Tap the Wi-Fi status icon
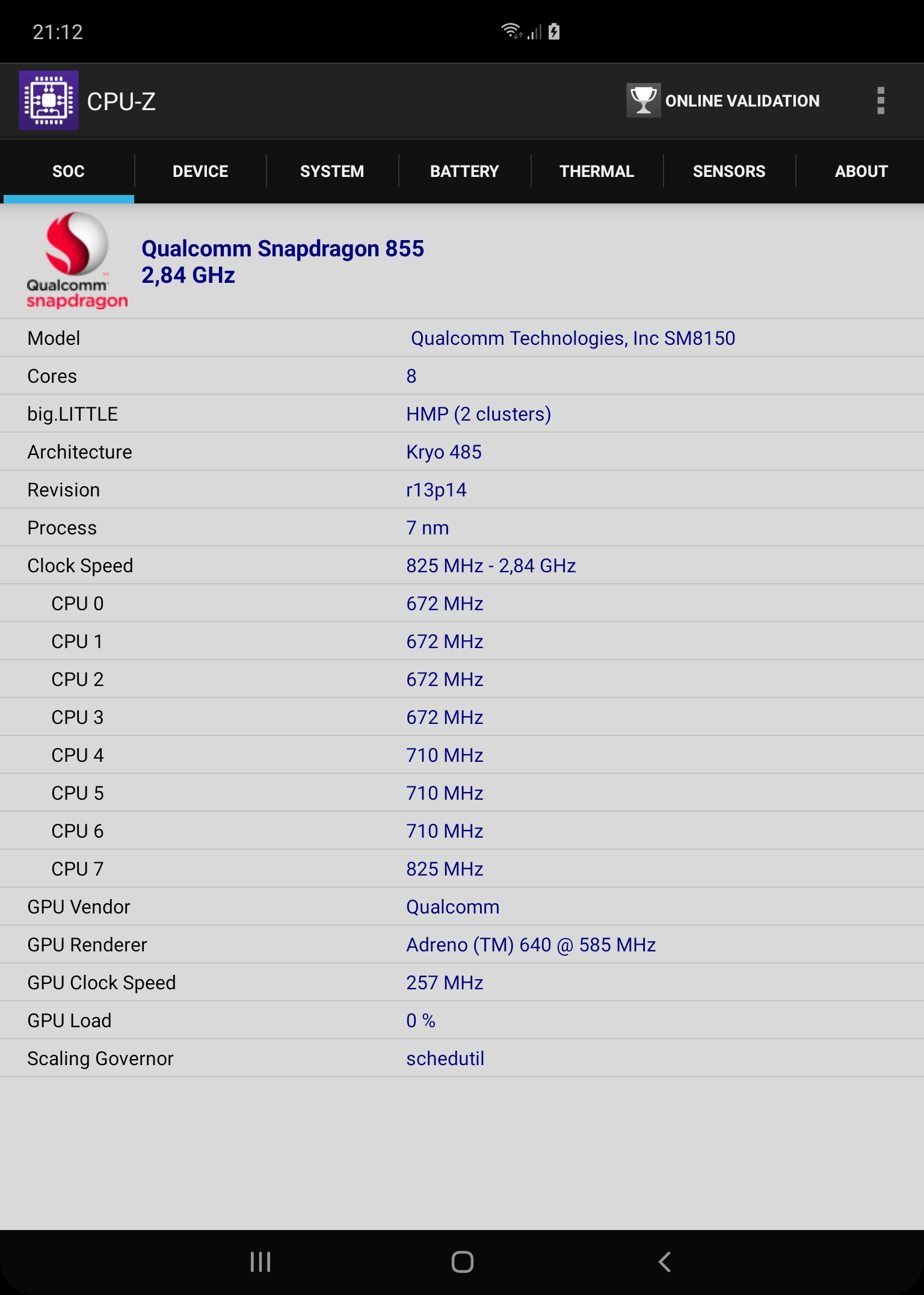 point(512,31)
